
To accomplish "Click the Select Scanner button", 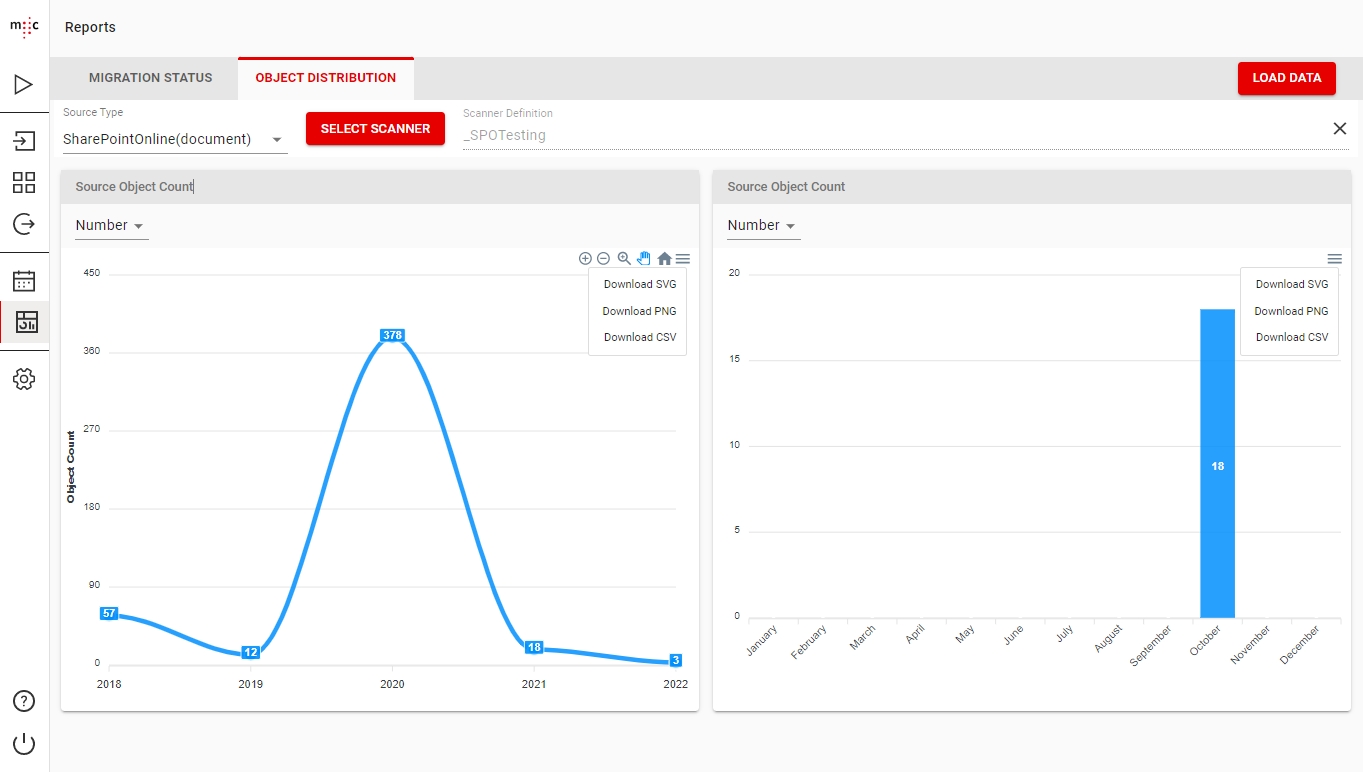I will (375, 129).
